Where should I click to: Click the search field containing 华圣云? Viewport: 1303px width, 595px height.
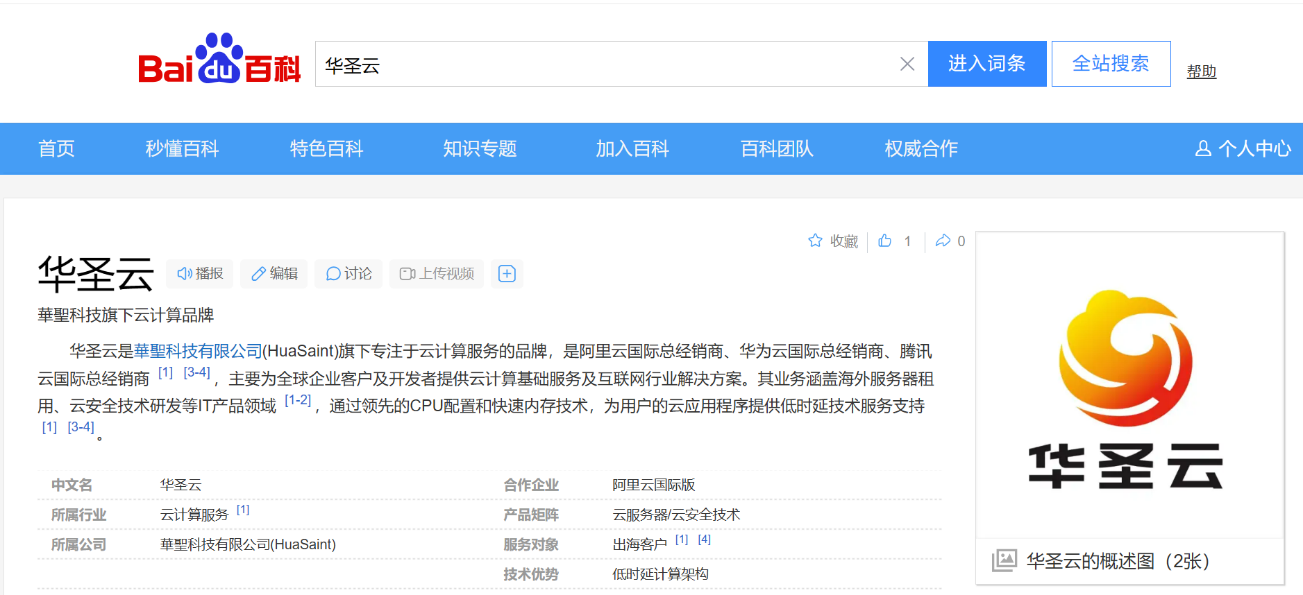(600, 64)
